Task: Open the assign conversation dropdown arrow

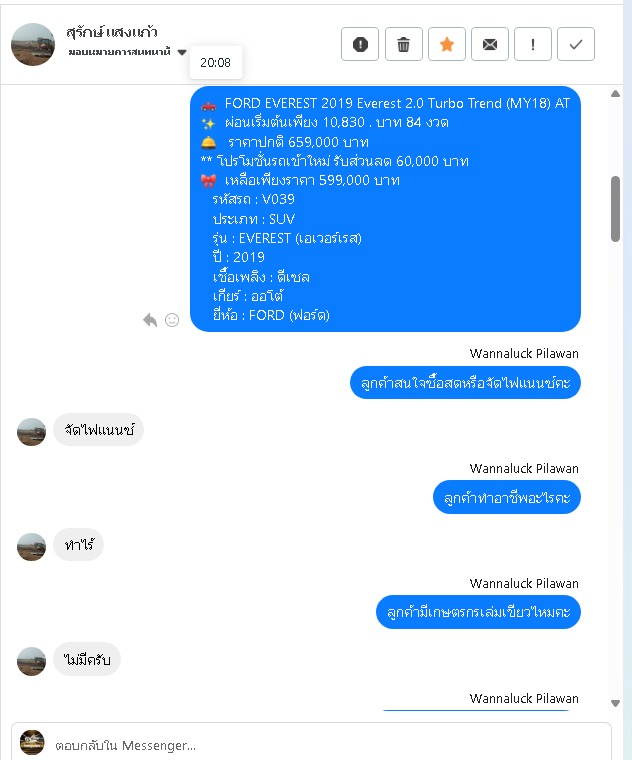Action: [x=182, y=52]
